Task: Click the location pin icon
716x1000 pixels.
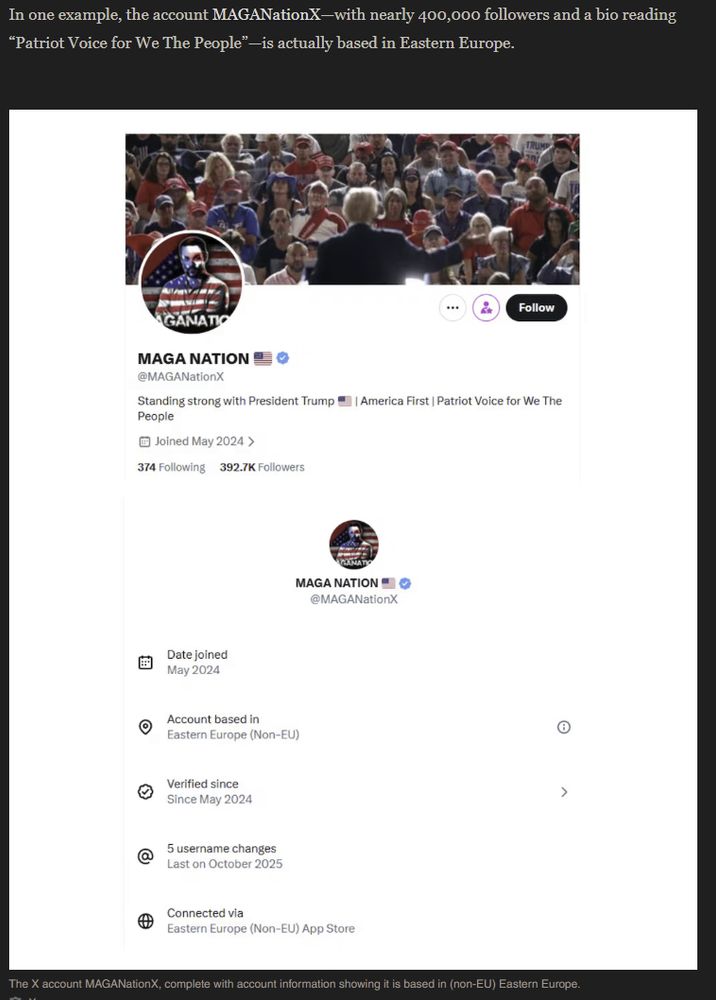Action: point(145,727)
